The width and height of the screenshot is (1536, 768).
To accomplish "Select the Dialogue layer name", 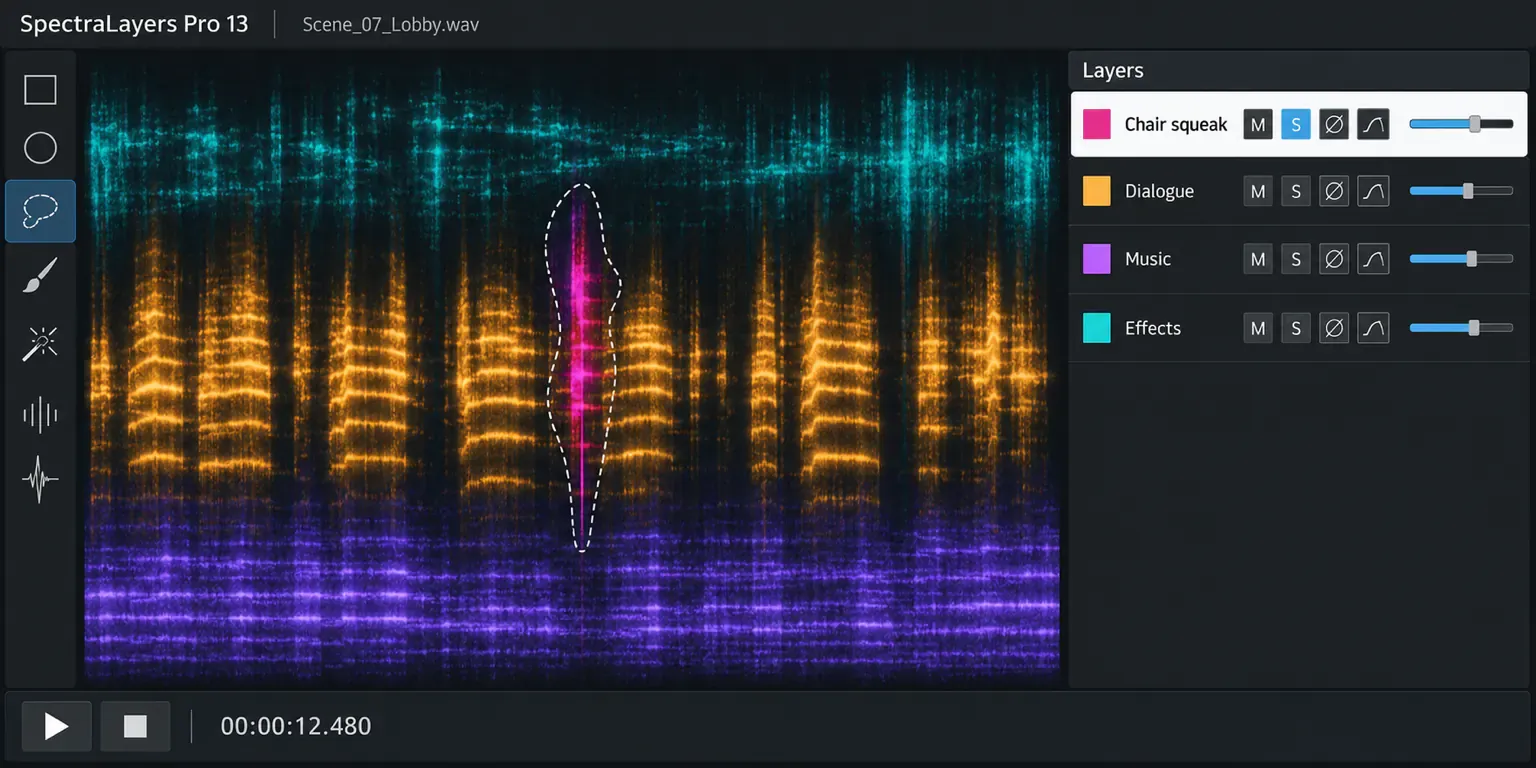I will [x=1159, y=191].
